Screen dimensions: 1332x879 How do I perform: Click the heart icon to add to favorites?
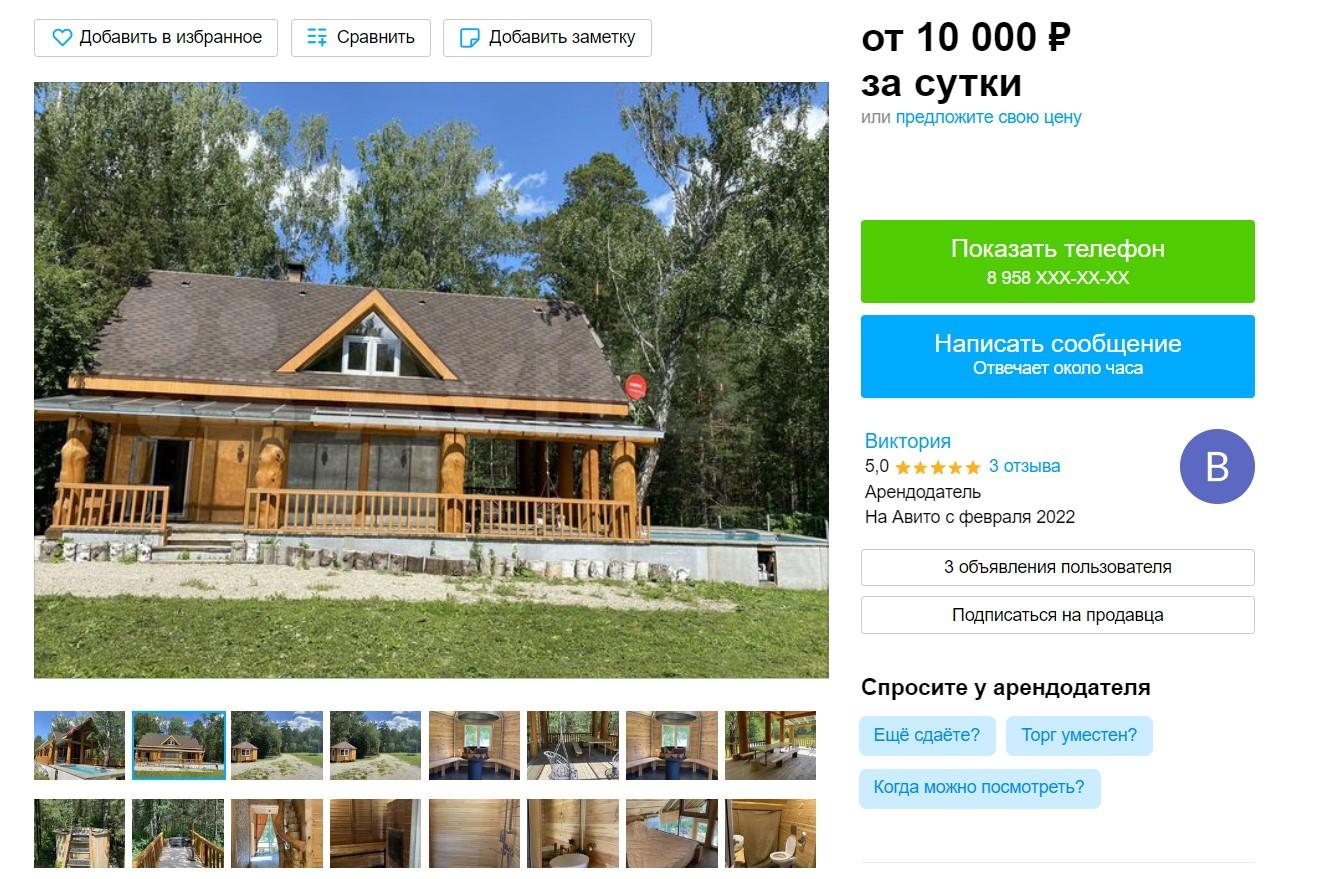(62, 38)
